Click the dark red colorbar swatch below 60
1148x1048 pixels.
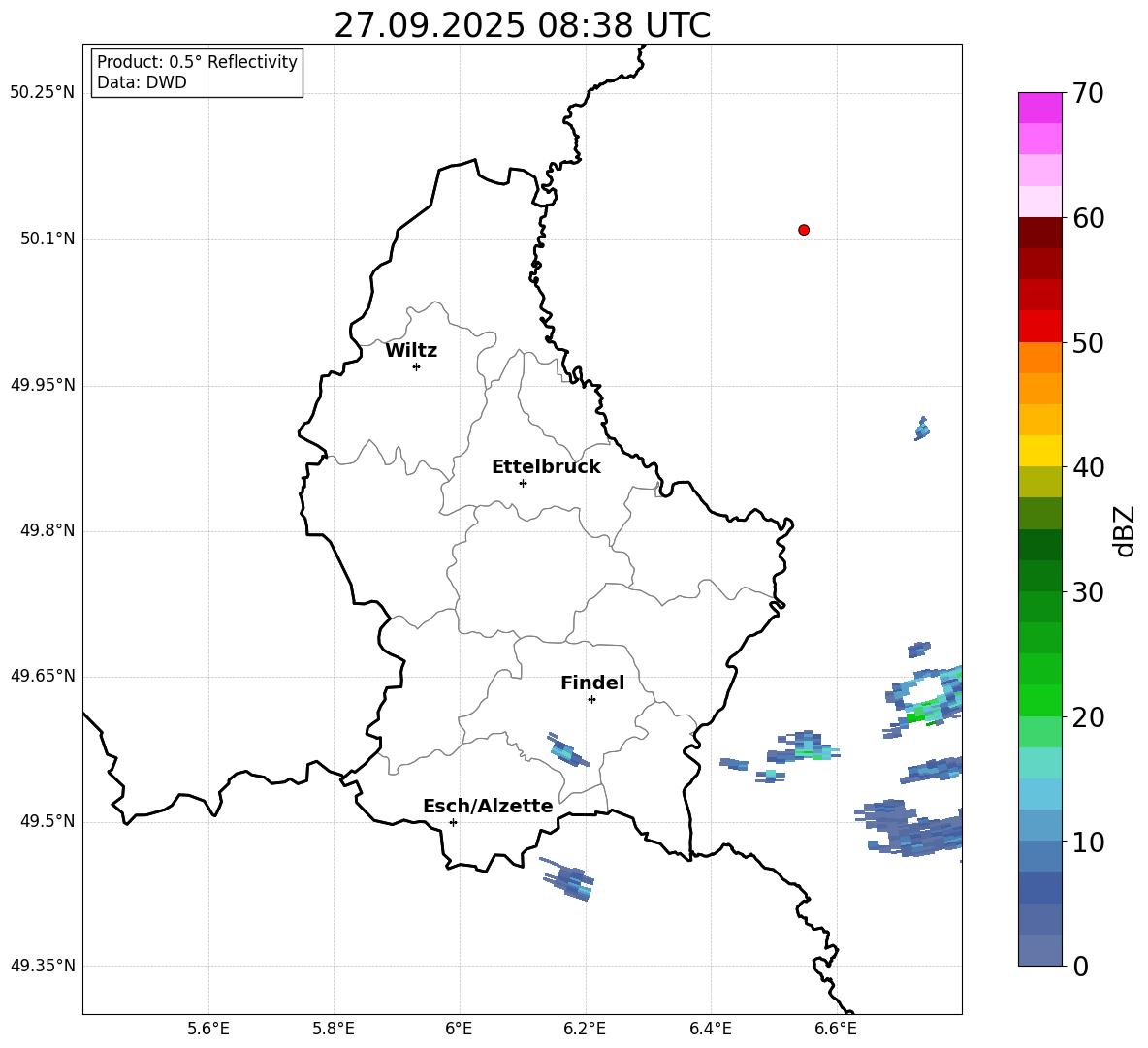(x=1039, y=233)
